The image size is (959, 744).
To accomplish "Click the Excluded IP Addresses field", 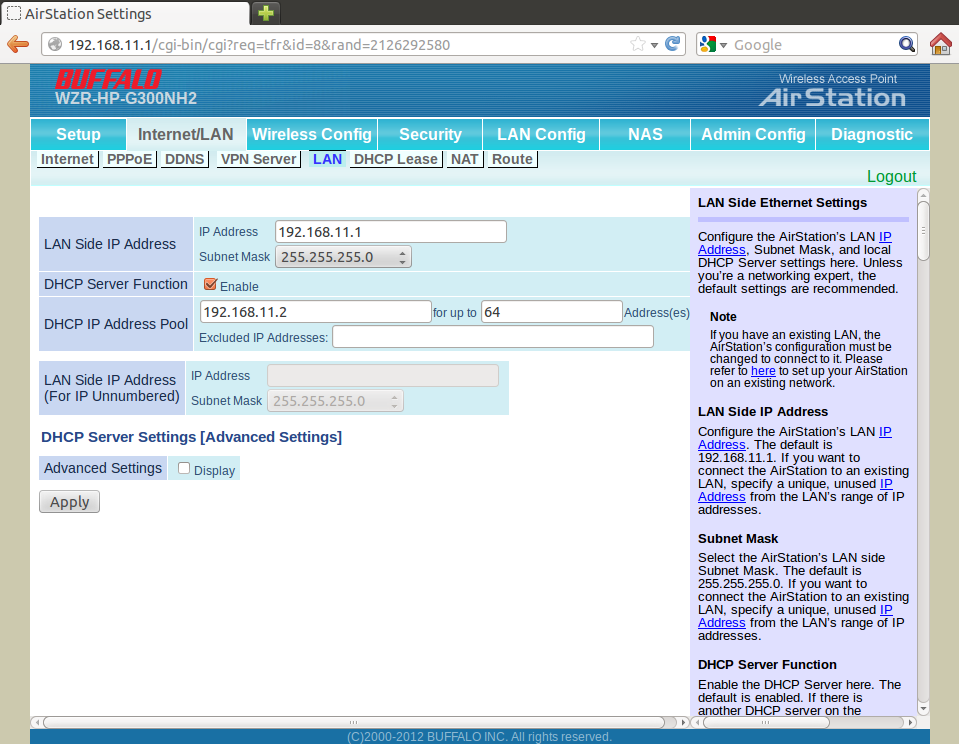I will coord(492,337).
